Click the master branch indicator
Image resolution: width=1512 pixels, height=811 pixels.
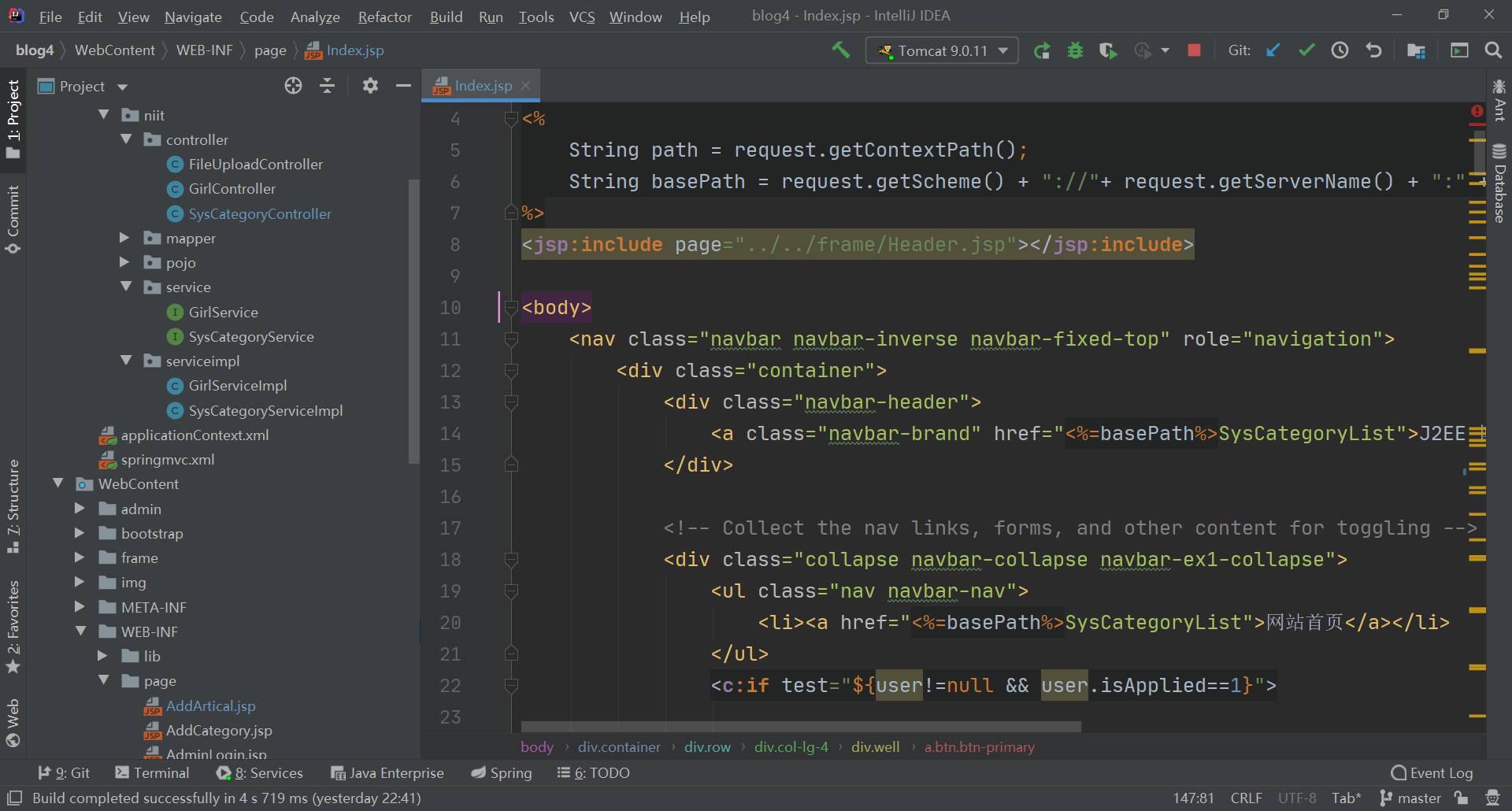(1410, 798)
